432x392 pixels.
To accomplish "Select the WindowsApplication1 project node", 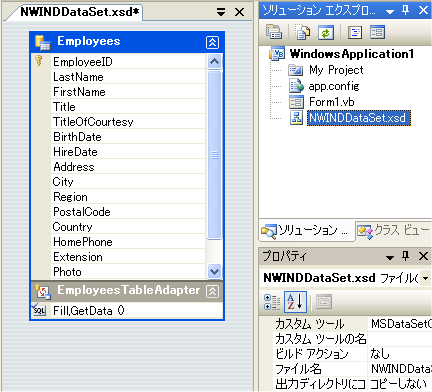I will [352, 53].
